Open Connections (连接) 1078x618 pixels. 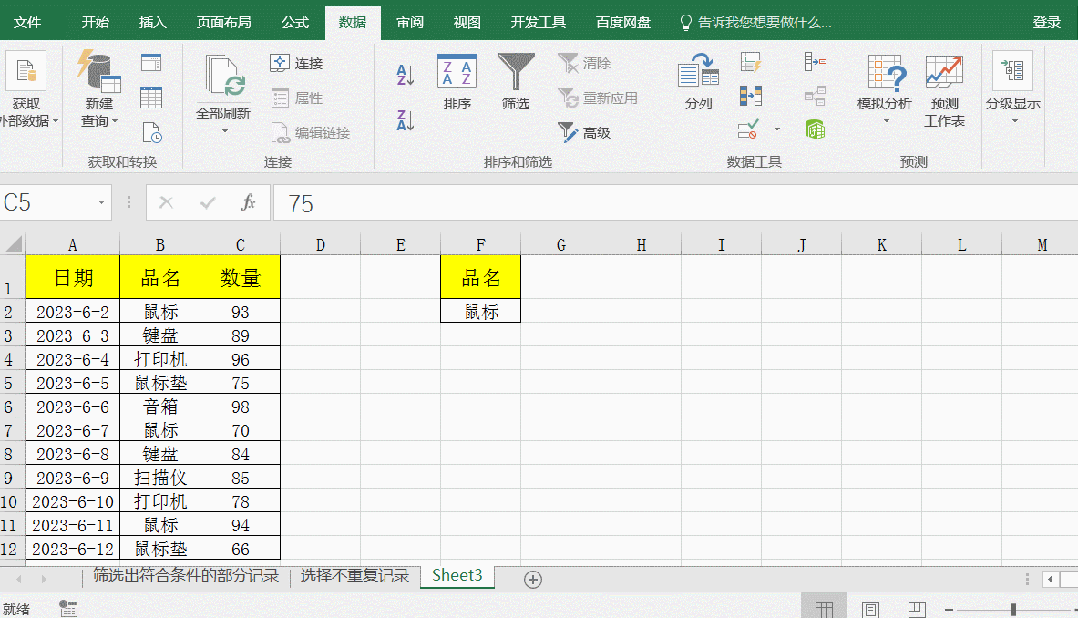click(296, 63)
